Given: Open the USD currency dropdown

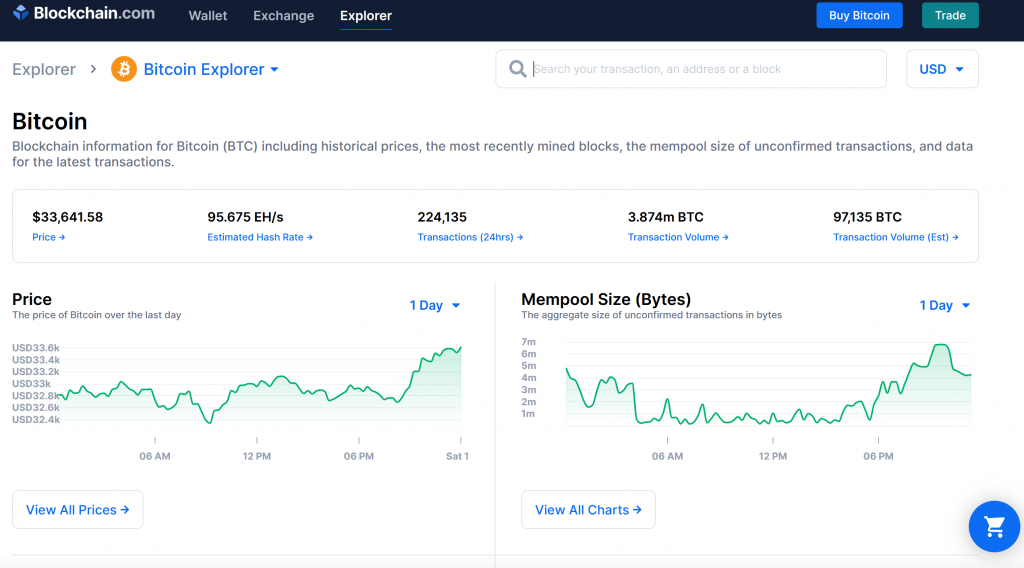Looking at the screenshot, I should 942,69.
